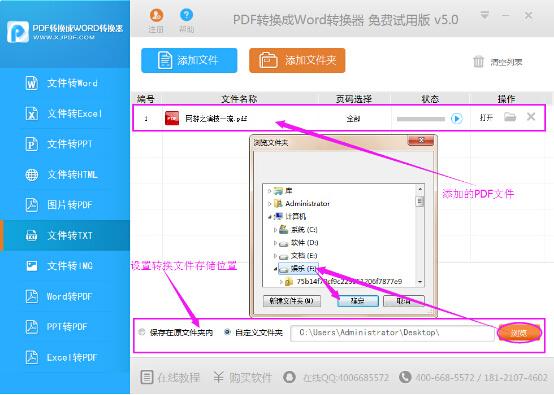554x395 pixels.
Task: Select 文件转Word in sidebar
Action: (x=65, y=83)
